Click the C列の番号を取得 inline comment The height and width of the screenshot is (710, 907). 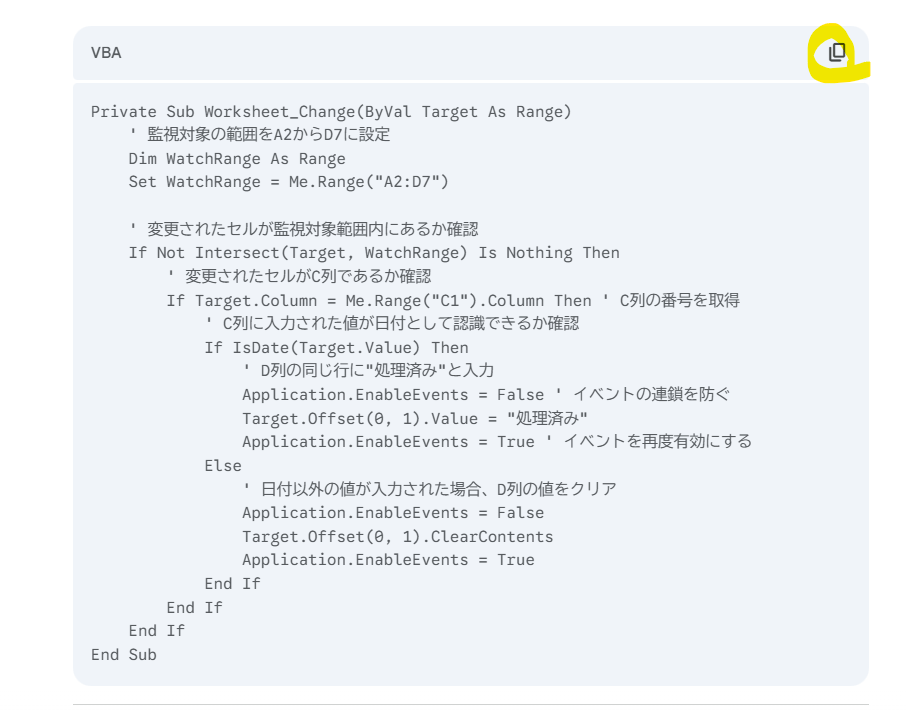click(671, 300)
